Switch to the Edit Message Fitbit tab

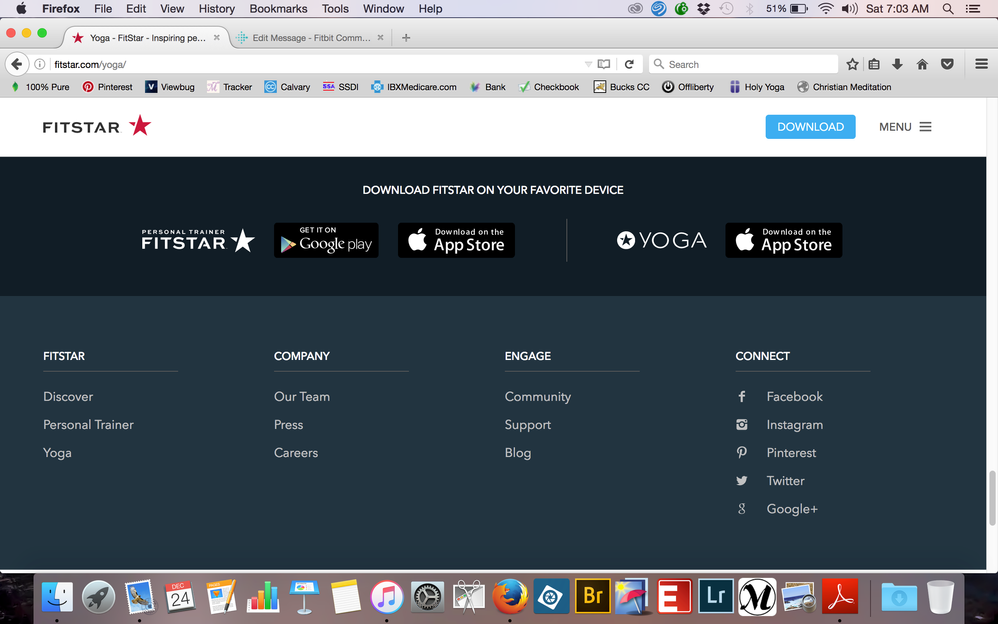point(309,38)
